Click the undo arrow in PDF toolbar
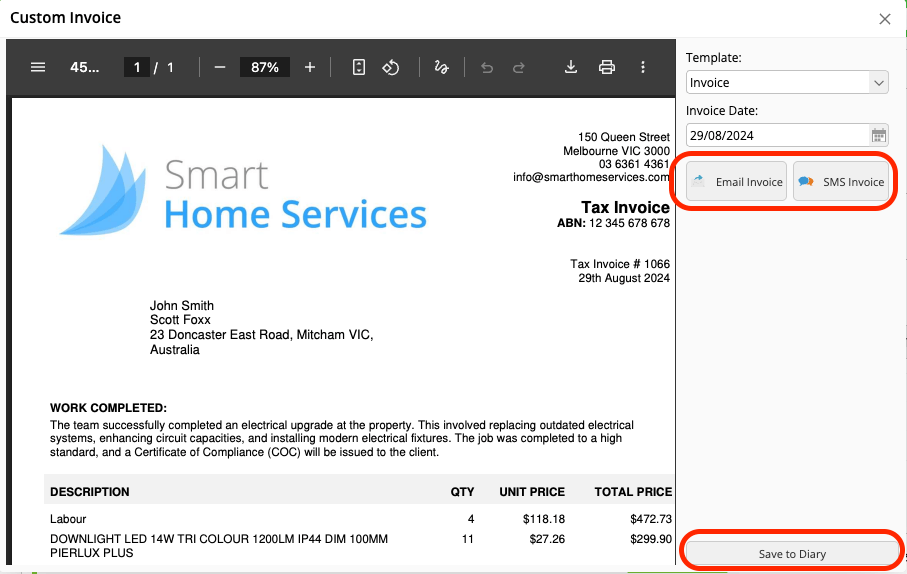The width and height of the screenshot is (907, 574). pos(487,67)
